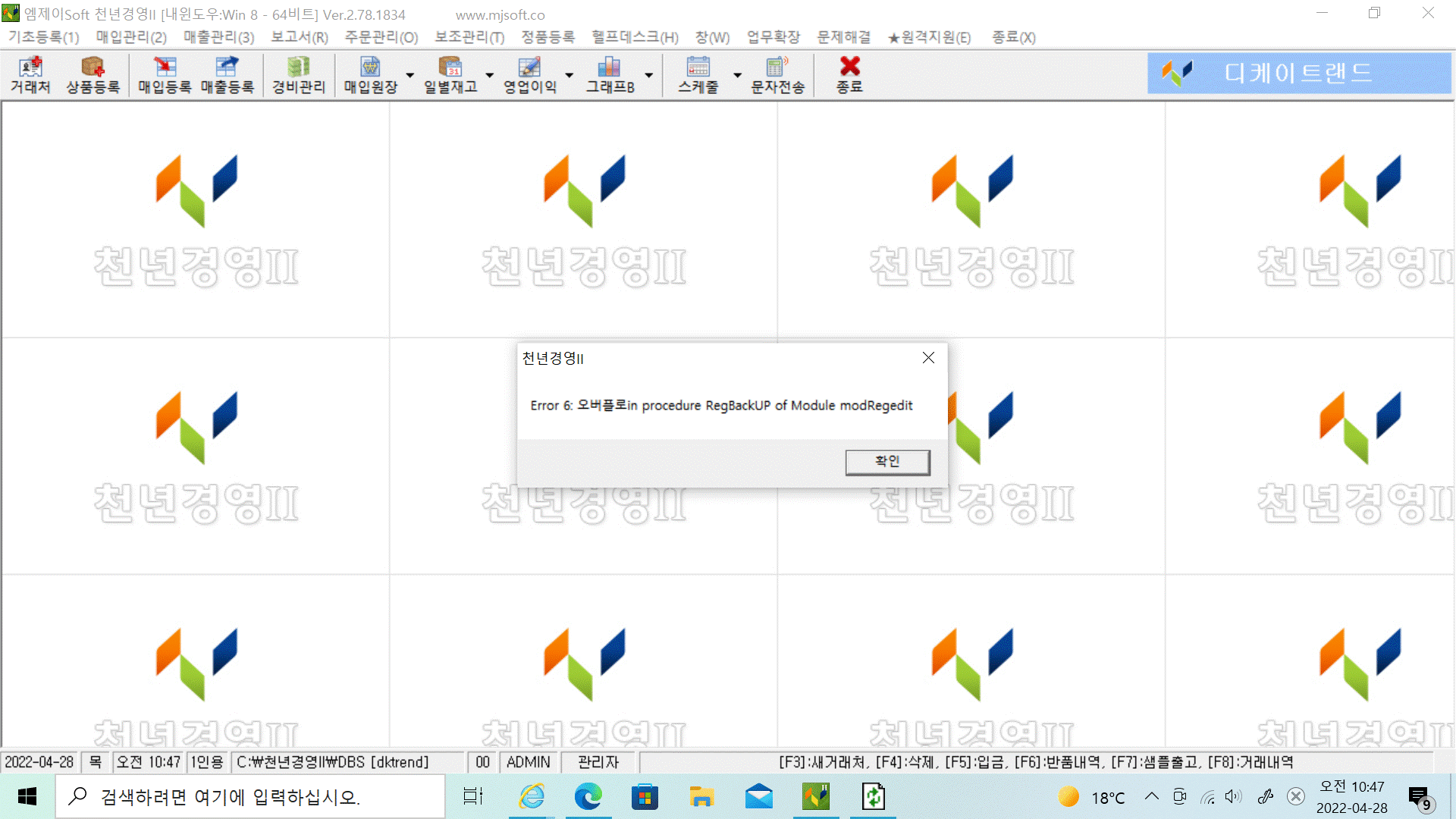Switch to 천년경영II taskbar app icon
This screenshot has width=1456, height=819.
click(x=816, y=796)
